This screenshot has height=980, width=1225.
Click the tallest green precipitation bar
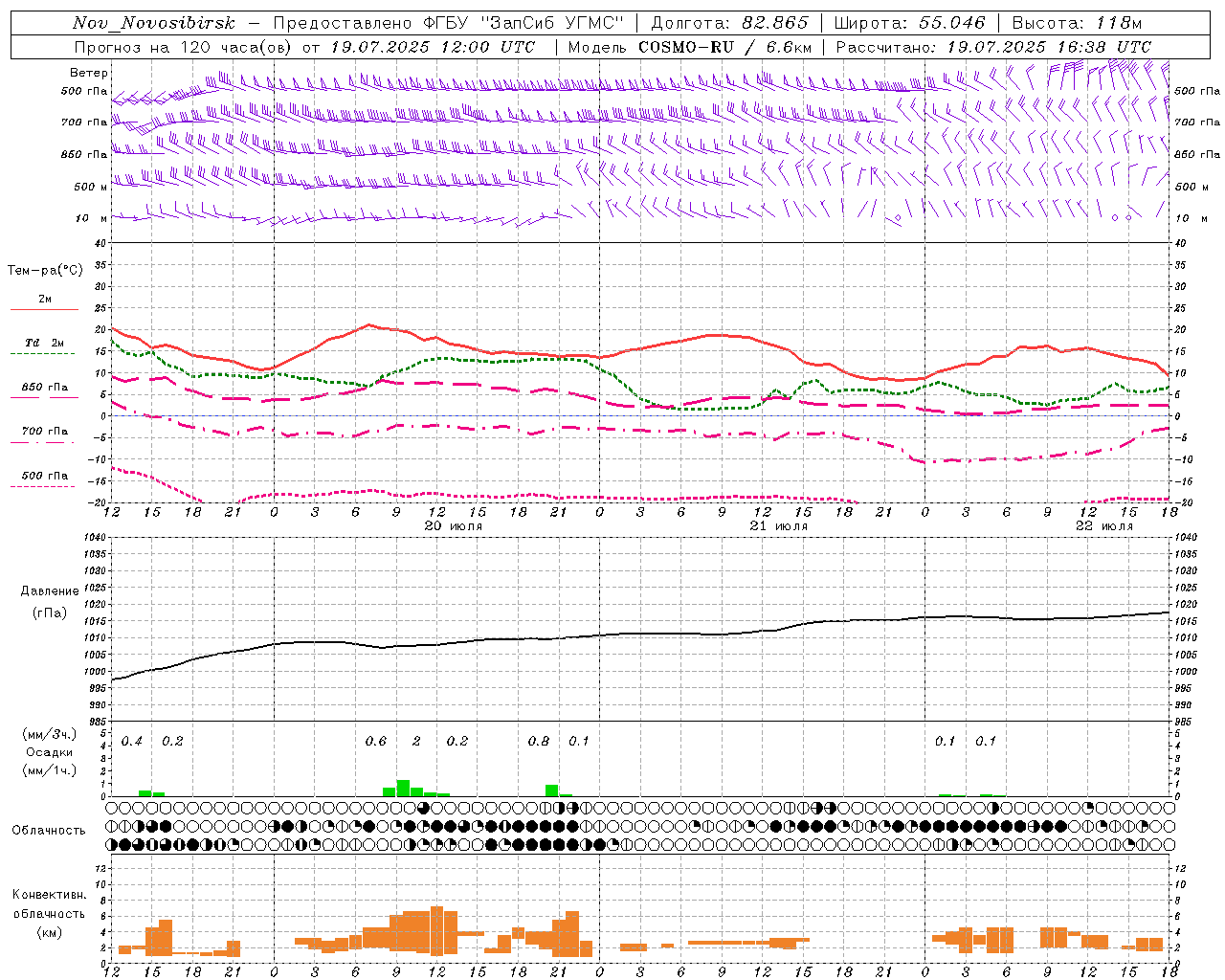(403, 788)
